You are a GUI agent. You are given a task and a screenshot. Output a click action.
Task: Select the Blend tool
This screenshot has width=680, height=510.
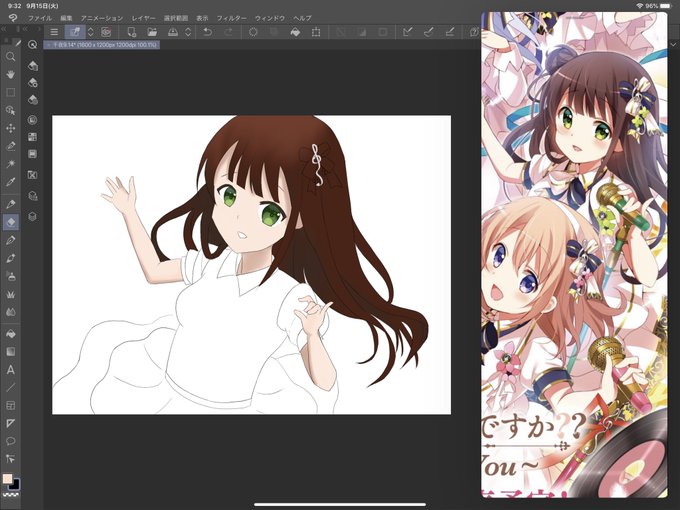10,311
